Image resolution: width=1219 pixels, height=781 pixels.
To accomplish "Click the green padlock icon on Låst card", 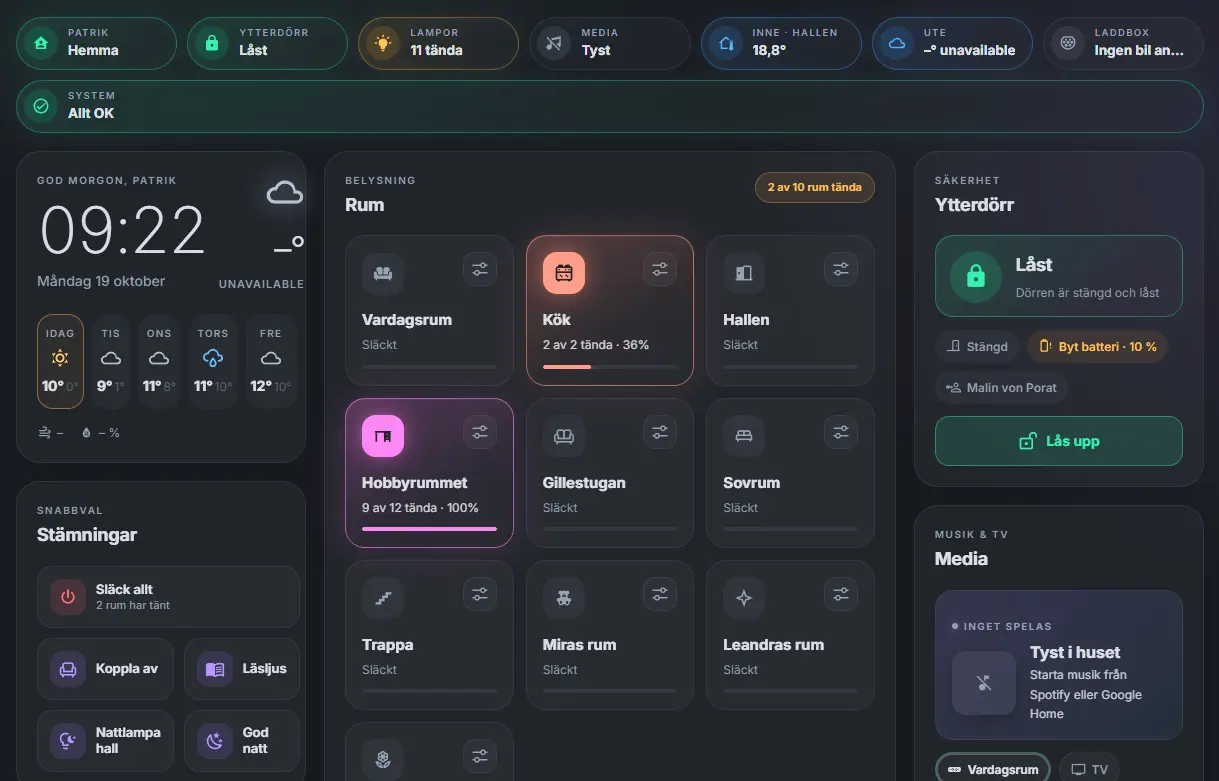I will 975,276.
